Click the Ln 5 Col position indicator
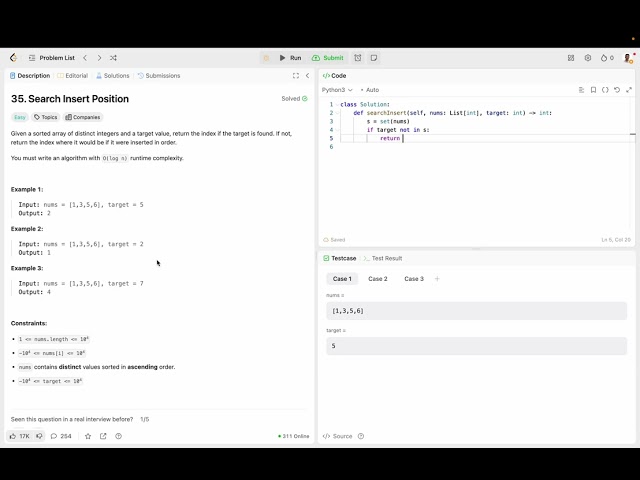Viewport: 640px width, 480px height. tap(616, 240)
